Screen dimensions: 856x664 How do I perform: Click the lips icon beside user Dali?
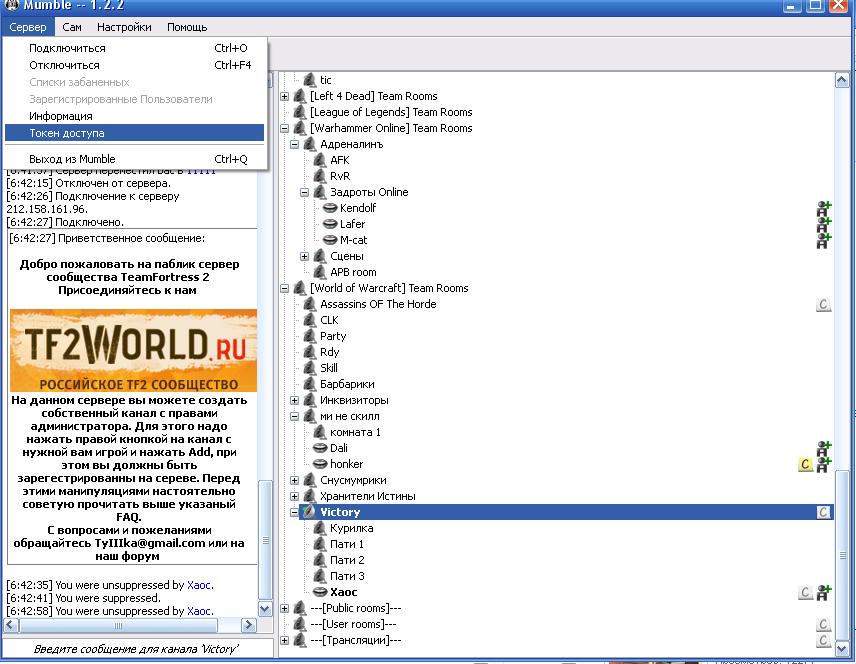[x=320, y=448]
